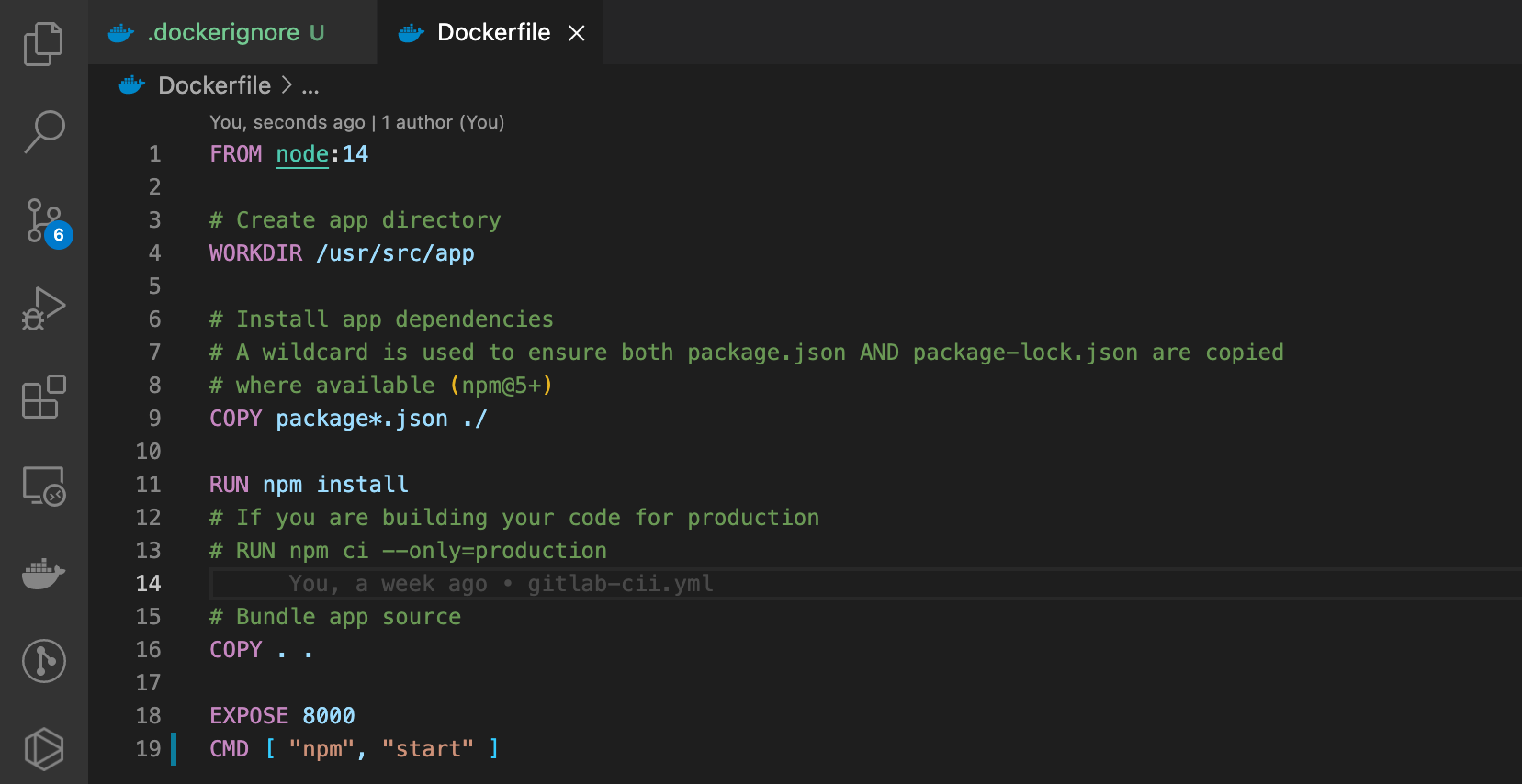Viewport: 1522px width, 784px height.
Task: Open the Explorer view in activity bar
Action: 43,44
